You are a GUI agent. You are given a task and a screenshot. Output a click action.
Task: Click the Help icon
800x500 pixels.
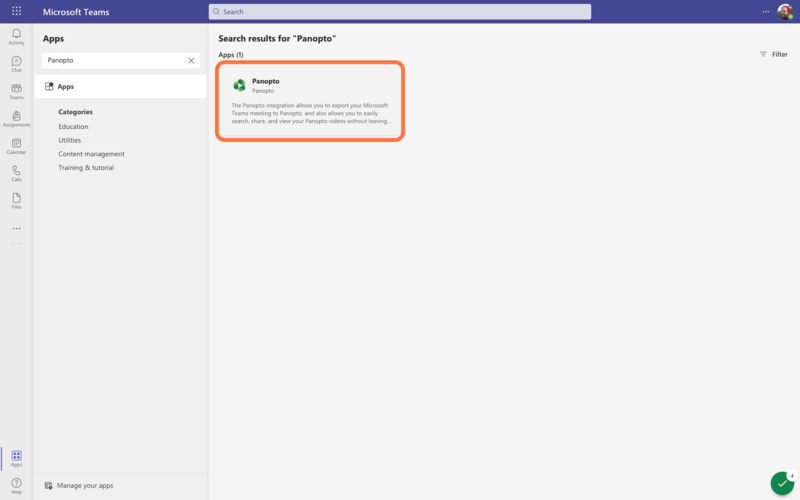point(16,485)
